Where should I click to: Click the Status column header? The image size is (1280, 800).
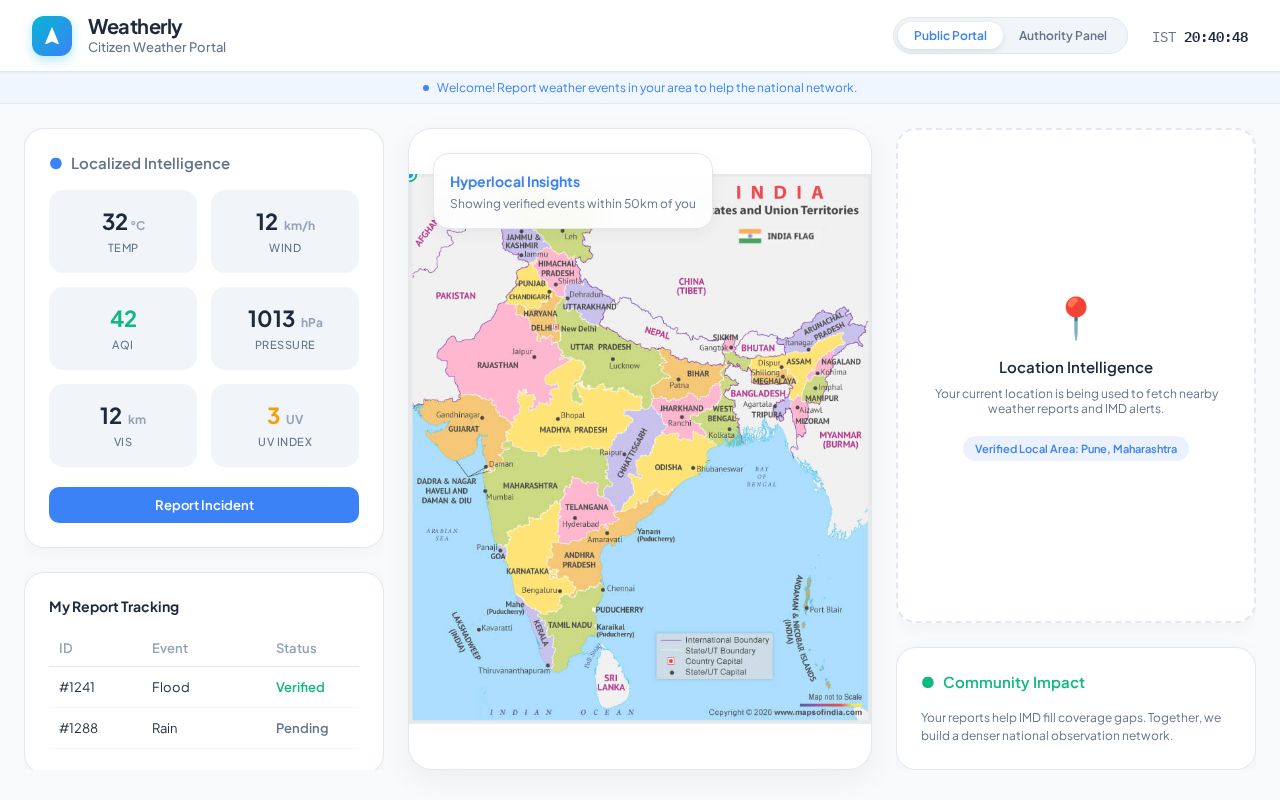pyautogui.click(x=296, y=648)
